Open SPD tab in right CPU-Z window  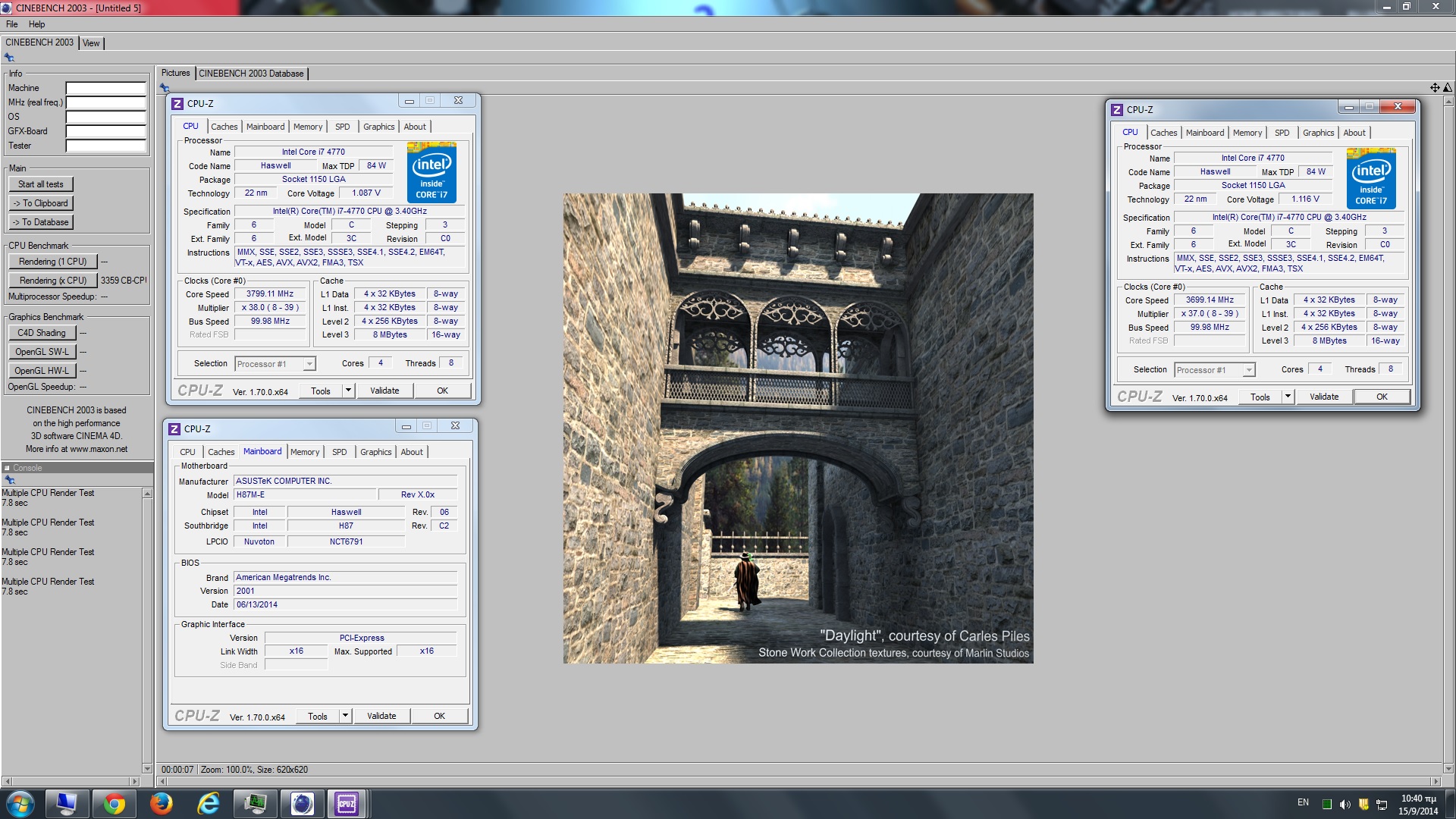click(1282, 133)
